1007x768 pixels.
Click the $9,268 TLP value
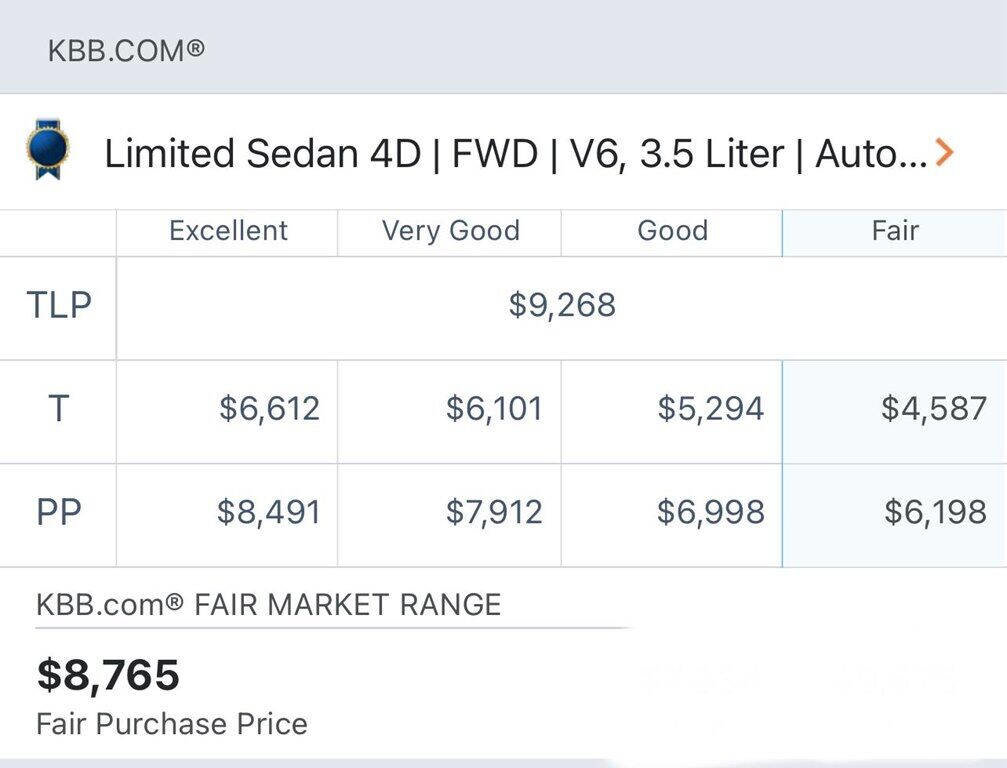point(560,306)
